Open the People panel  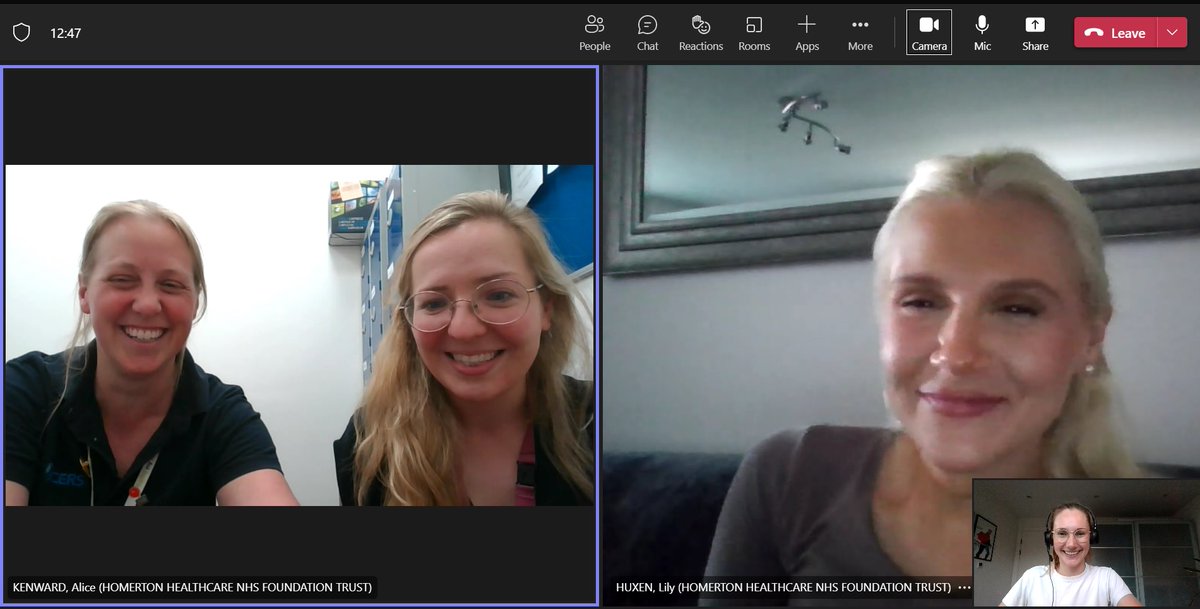point(595,31)
